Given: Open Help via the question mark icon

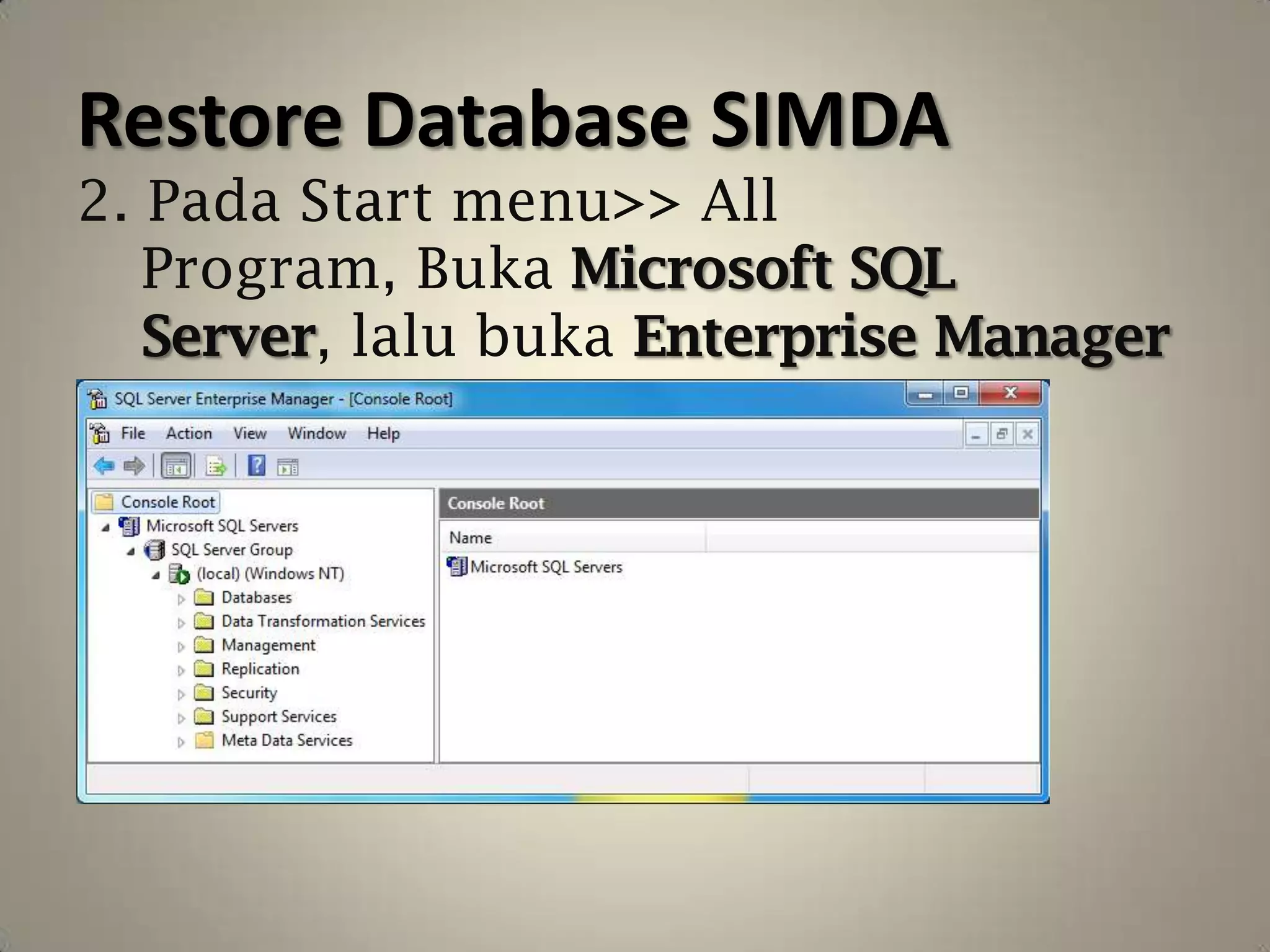Looking at the screenshot, I should pyautogui.click(x=256, y=465).
